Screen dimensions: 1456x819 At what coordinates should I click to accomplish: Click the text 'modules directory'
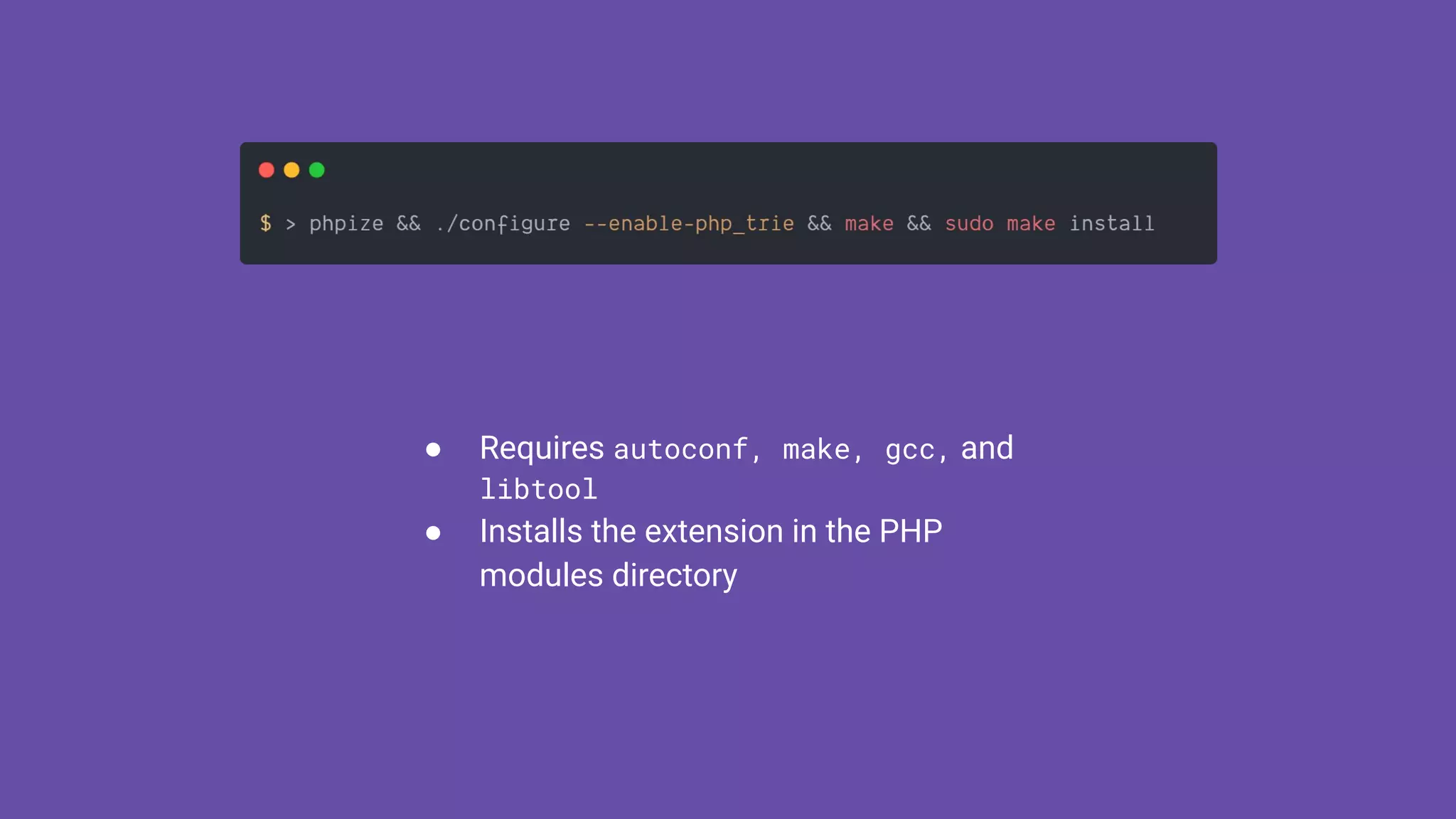[608, 575]
